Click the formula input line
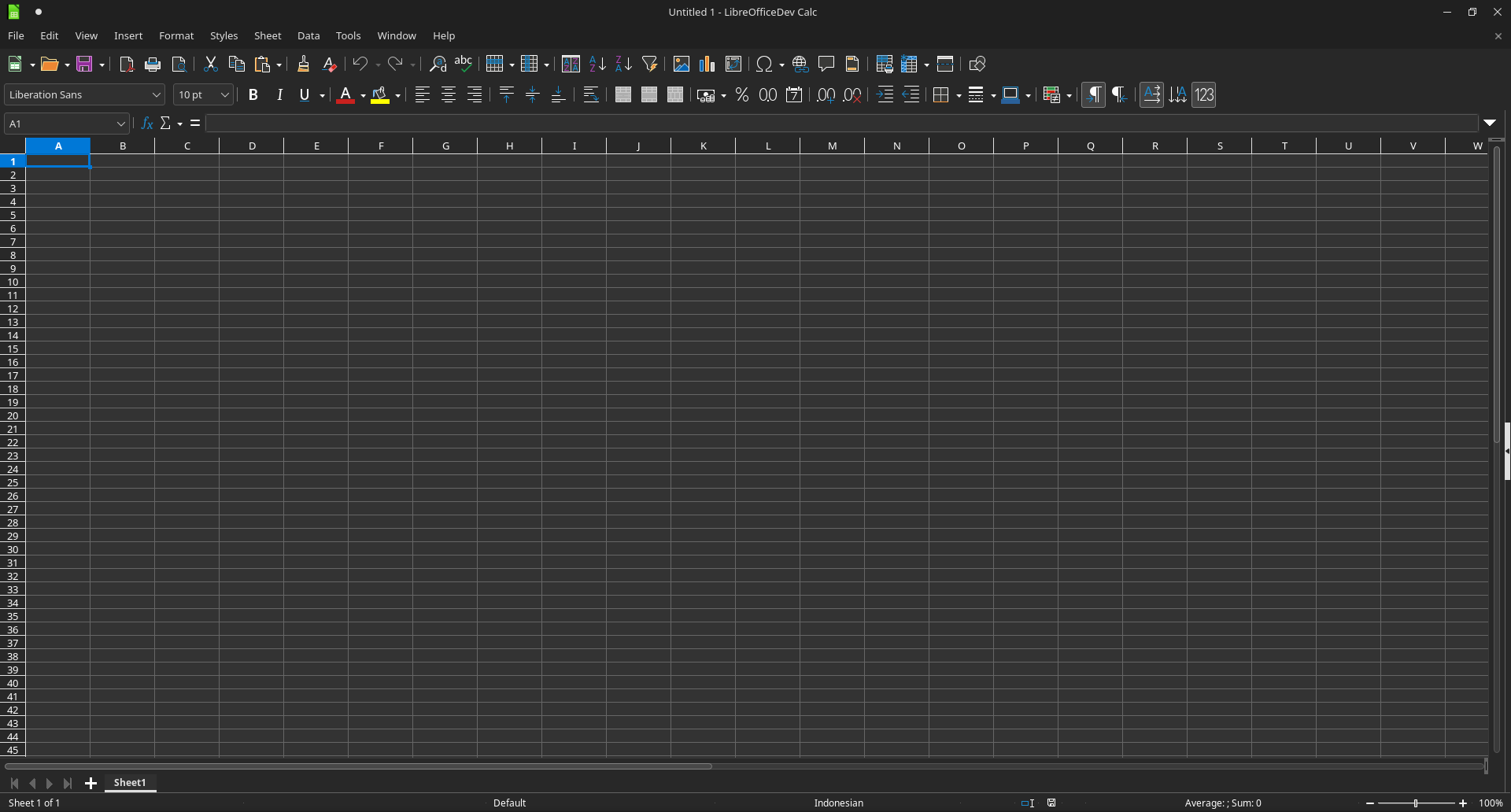The image size is (1511, 812). point(841,124)
